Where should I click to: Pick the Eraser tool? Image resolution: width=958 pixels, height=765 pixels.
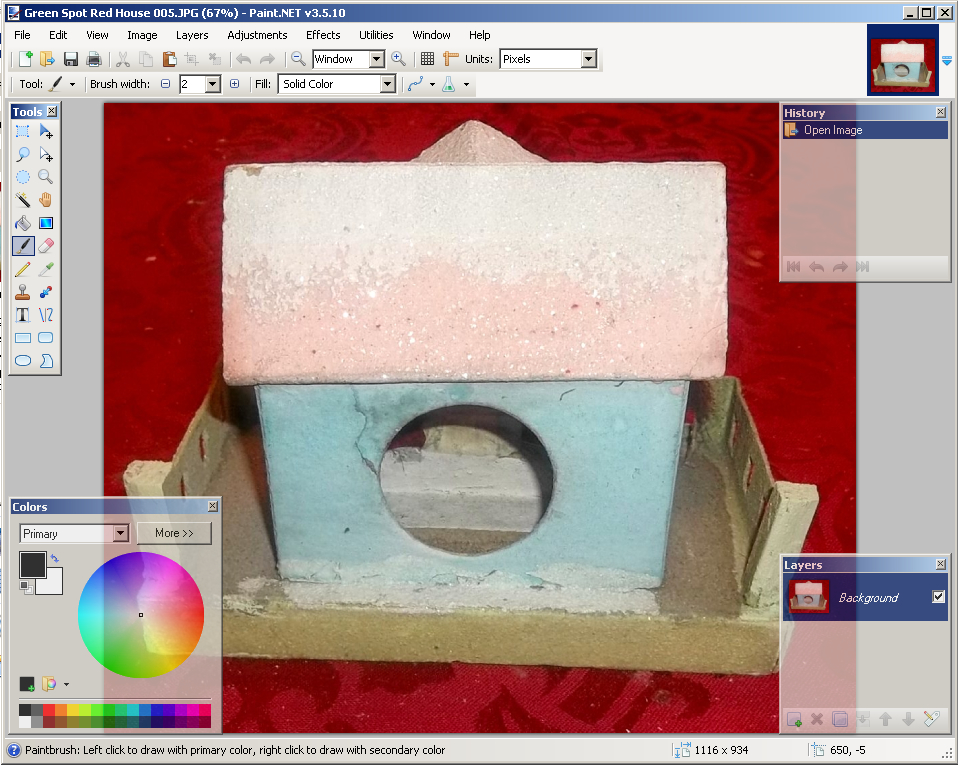(x=45, y=245)
